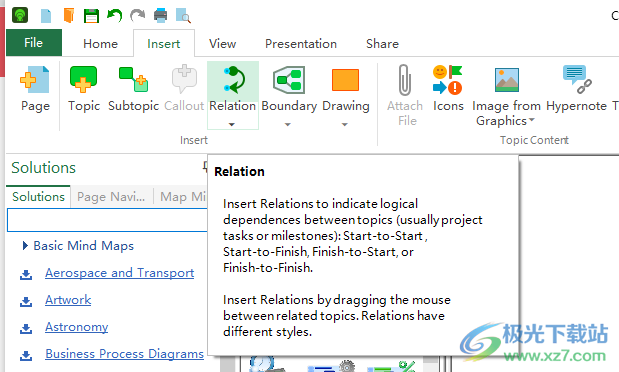The width and height of the screenshot is (619, 372).
Task: Switch to the View ribbon tab
Action: pyautogui.click(x=222, y=43)
